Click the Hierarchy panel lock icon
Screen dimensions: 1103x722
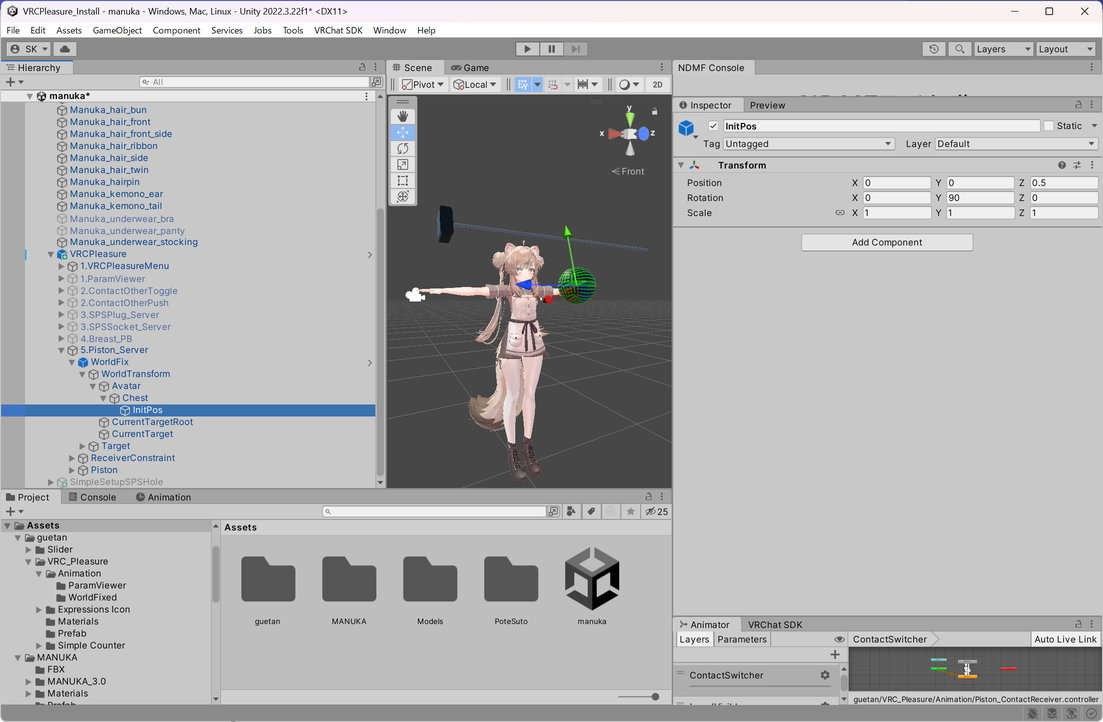(x=362, y=68)
